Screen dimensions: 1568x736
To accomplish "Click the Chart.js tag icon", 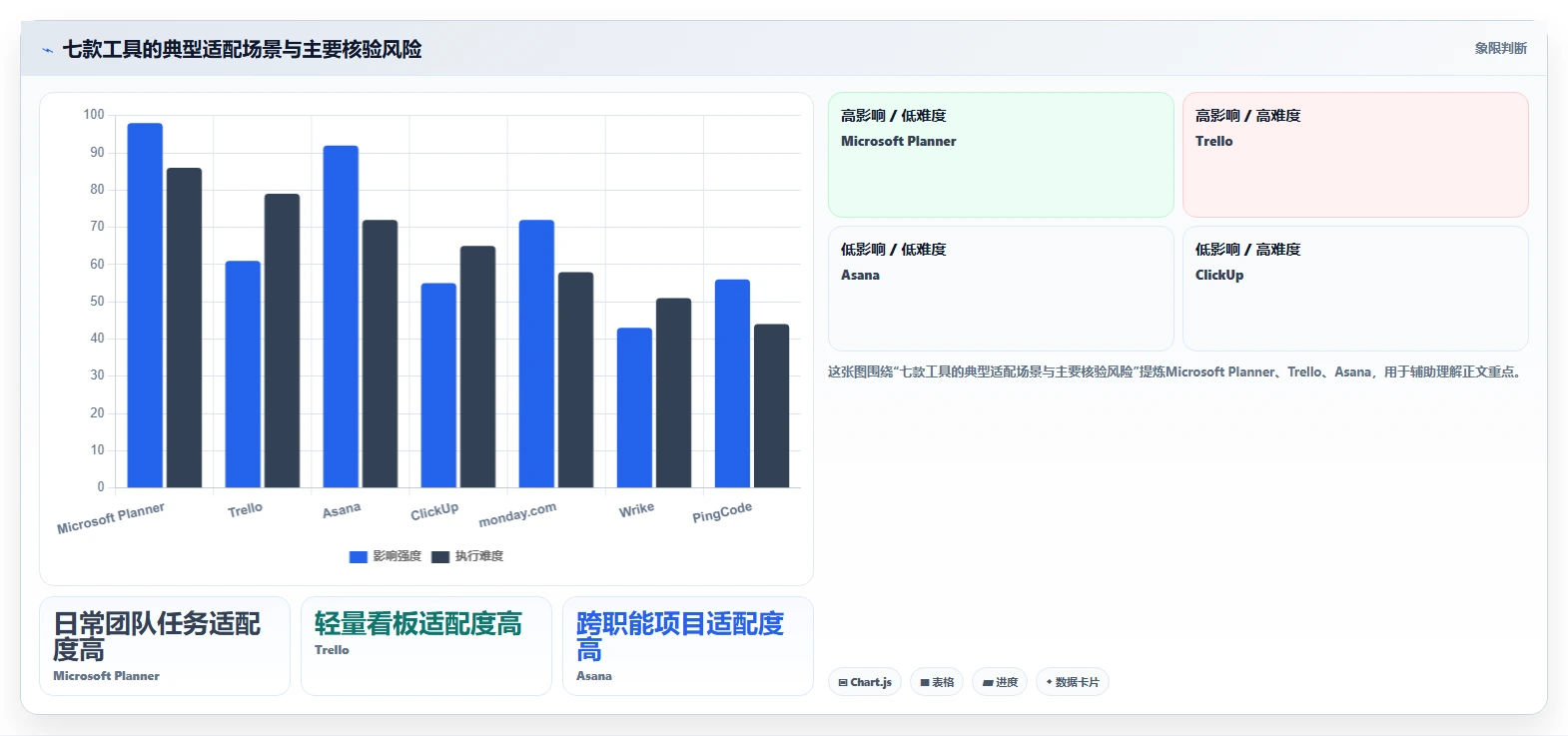I will click(843, 683).
